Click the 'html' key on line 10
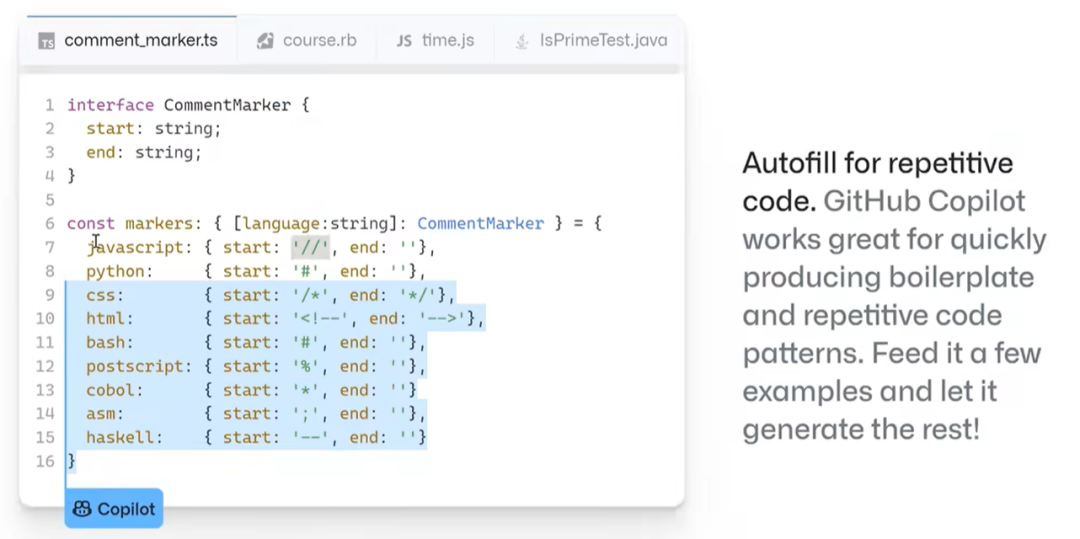The width and height of the screenshot is (1080, 539). click(105, 319)
